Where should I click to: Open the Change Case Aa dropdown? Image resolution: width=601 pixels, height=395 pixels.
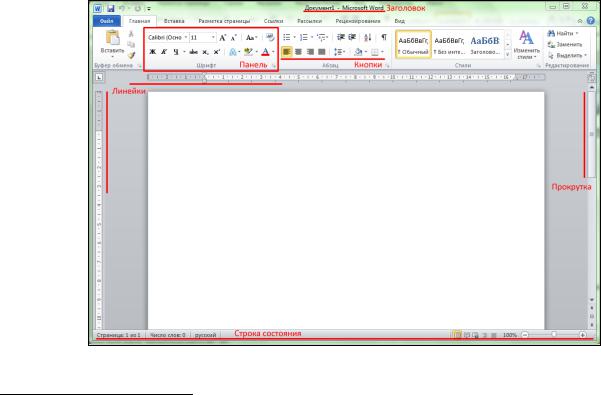[251, 38]
